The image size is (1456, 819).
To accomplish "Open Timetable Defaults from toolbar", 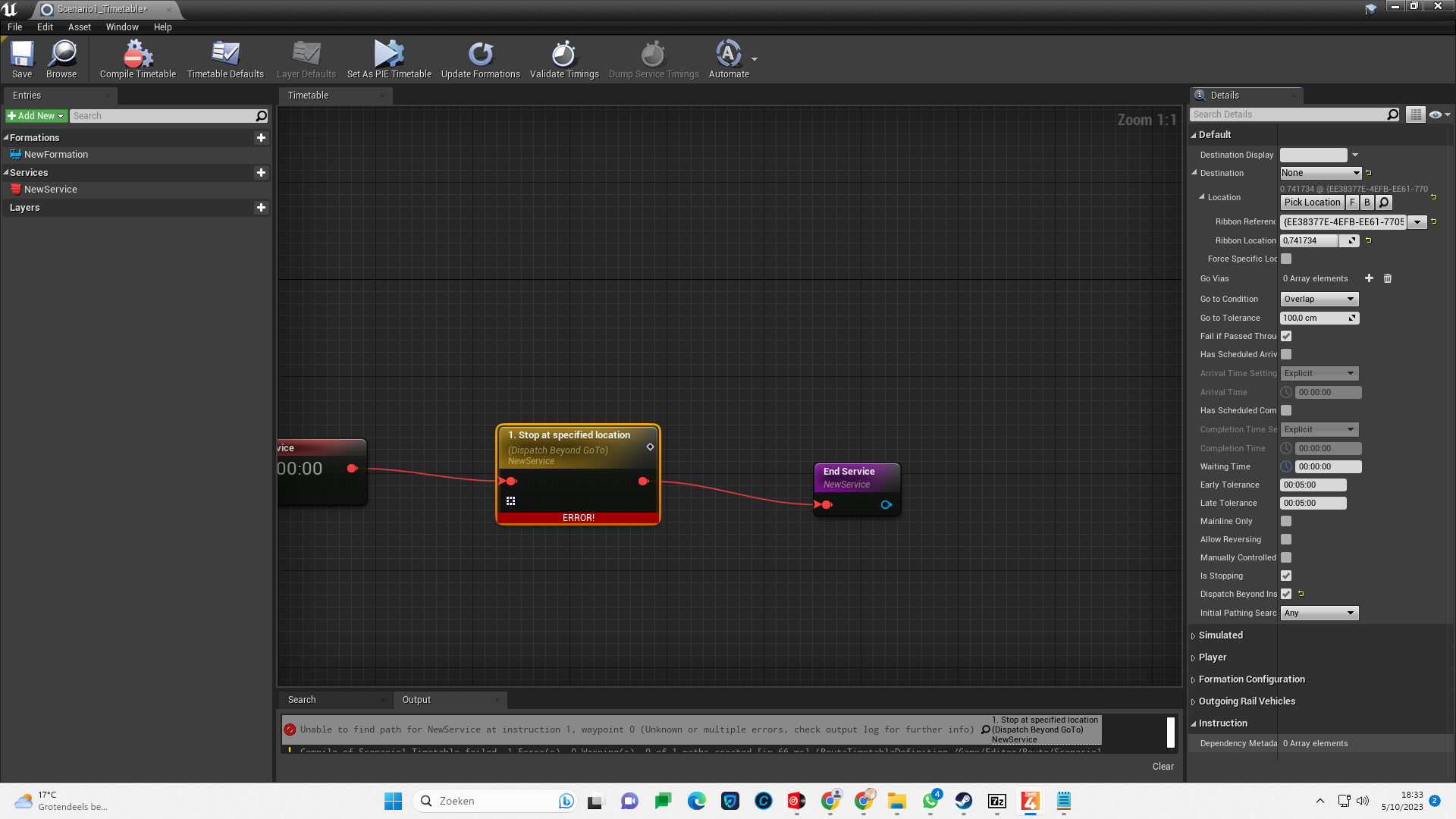I will 225,55.
